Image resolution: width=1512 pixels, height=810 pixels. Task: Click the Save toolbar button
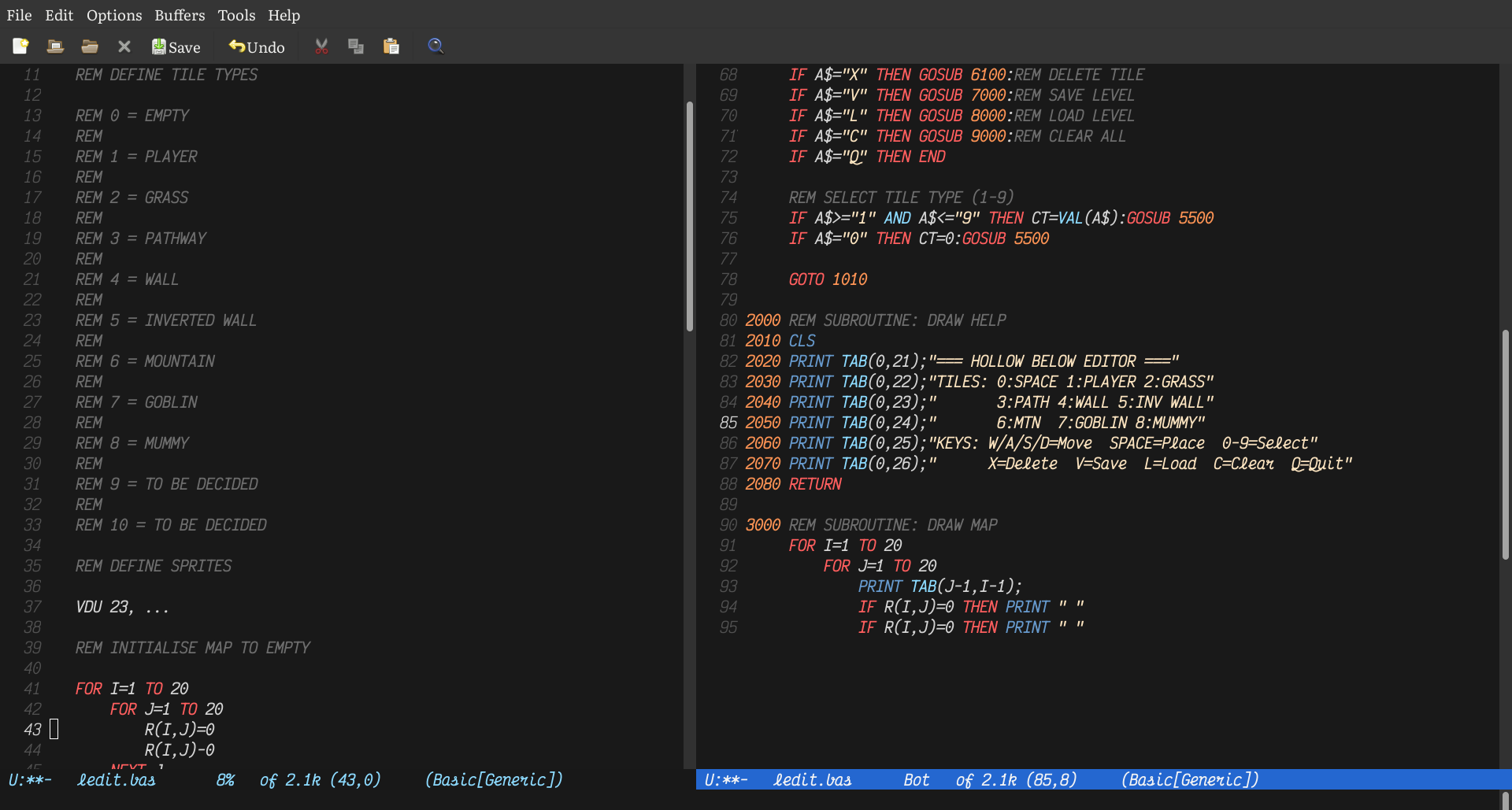[176, 47]
